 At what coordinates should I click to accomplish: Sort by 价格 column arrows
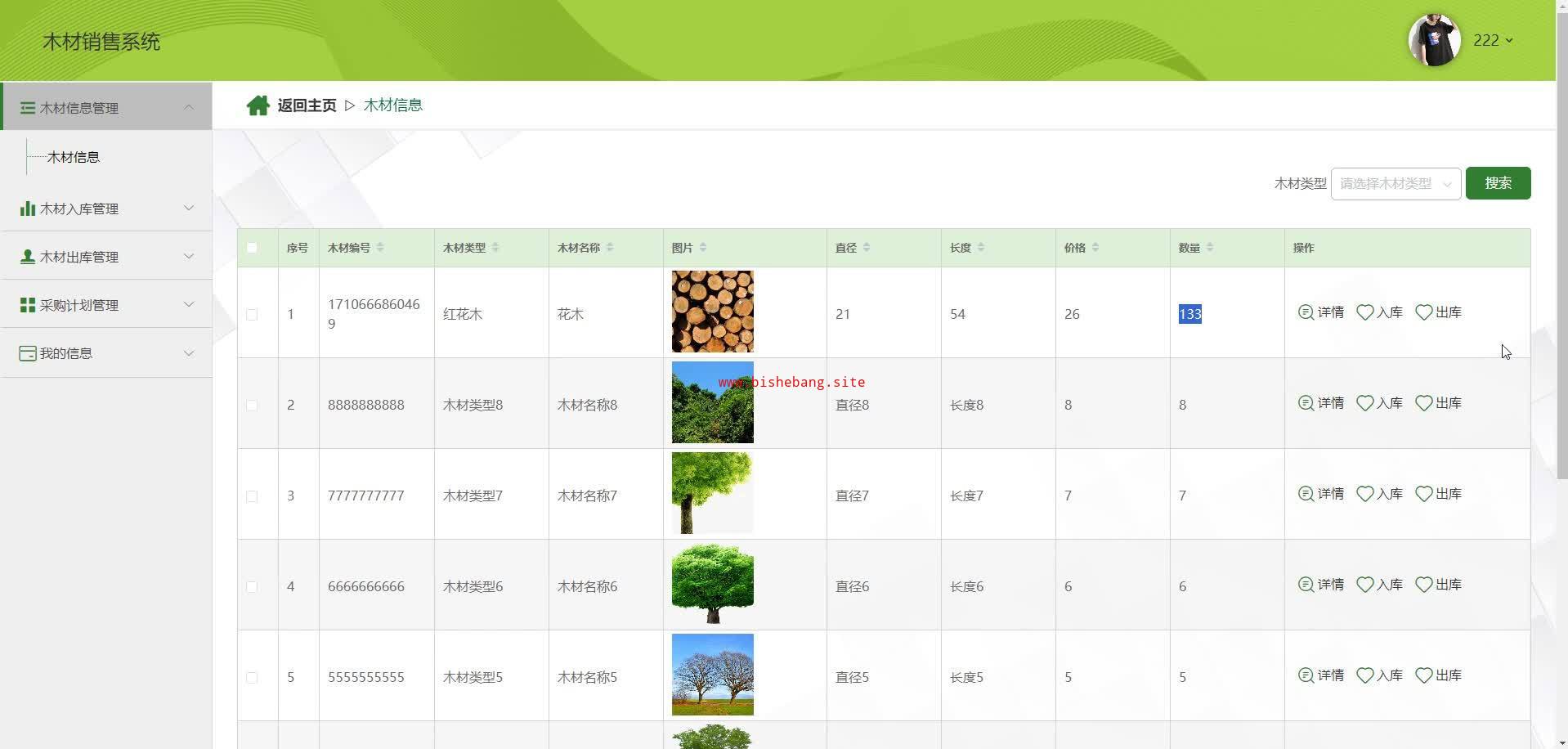[1095, 248]
